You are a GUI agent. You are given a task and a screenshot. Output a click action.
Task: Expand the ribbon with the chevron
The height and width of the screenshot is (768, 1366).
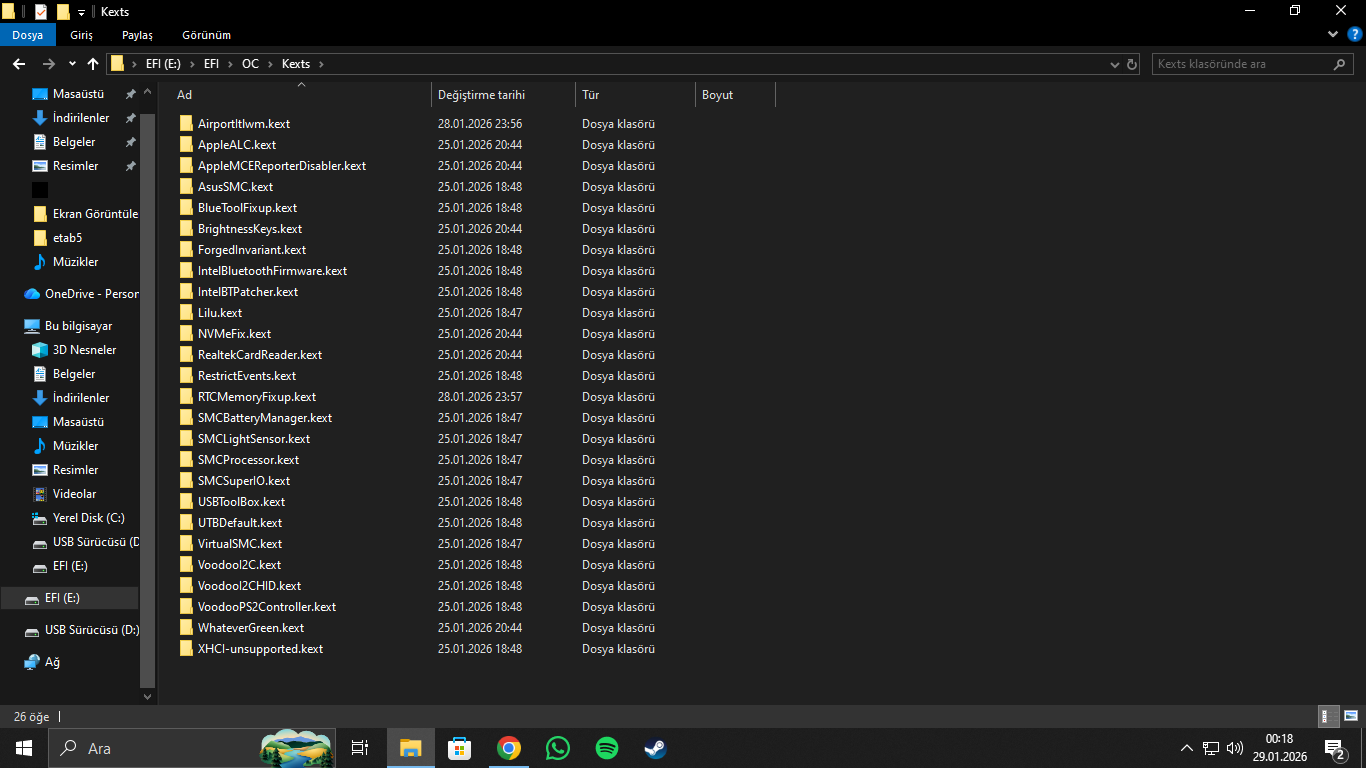point(1333,35)
